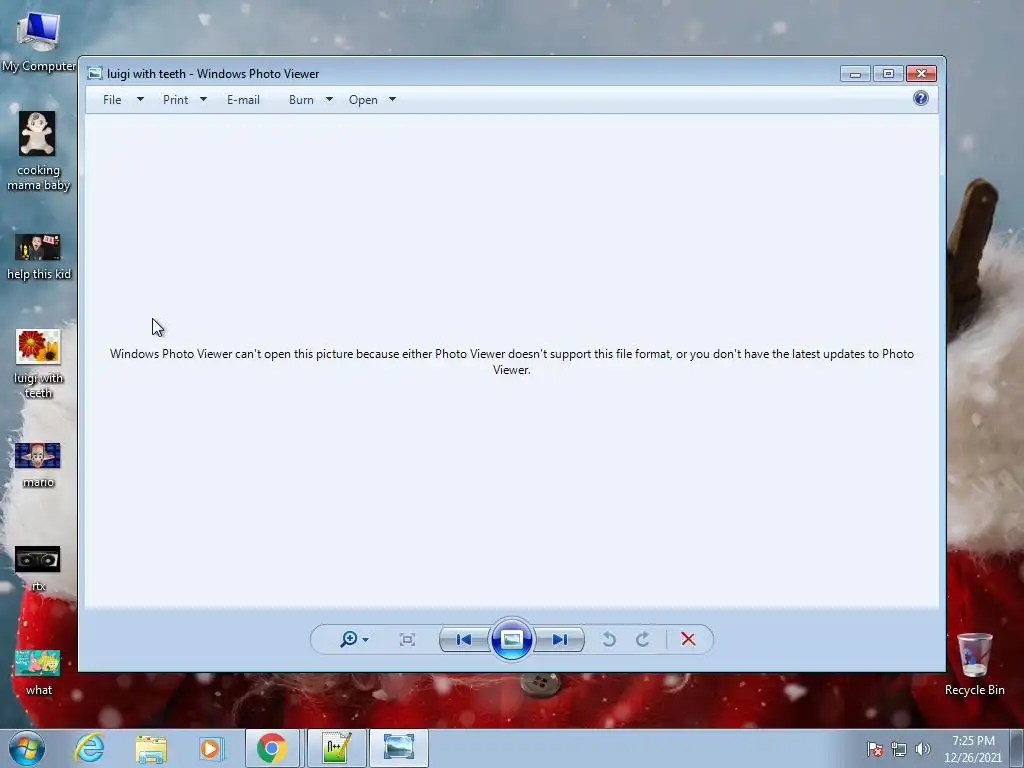Screen dimensions: 1024x768
Task: Open the volume speaker icon
Action: (x=922, y=749)
